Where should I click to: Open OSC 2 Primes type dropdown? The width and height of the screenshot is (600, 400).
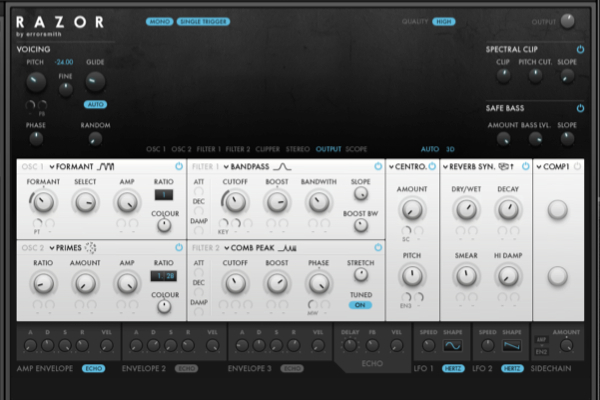pyautogui.click(x=65, y=248)
